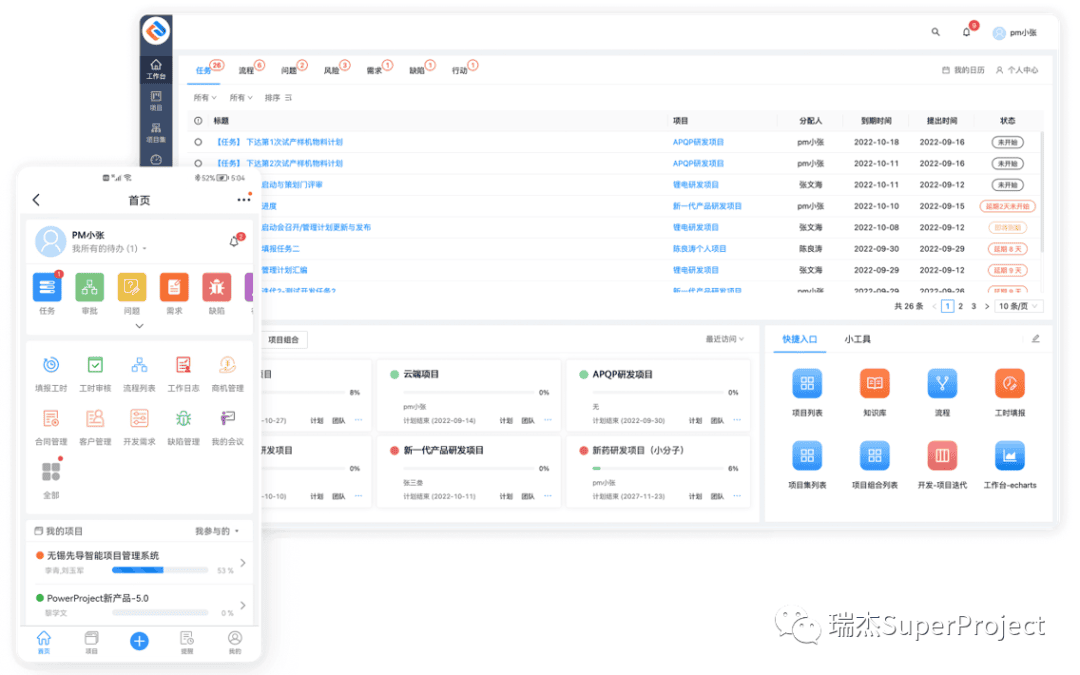Tap the mobile notification bell icon

click(234, 242)
